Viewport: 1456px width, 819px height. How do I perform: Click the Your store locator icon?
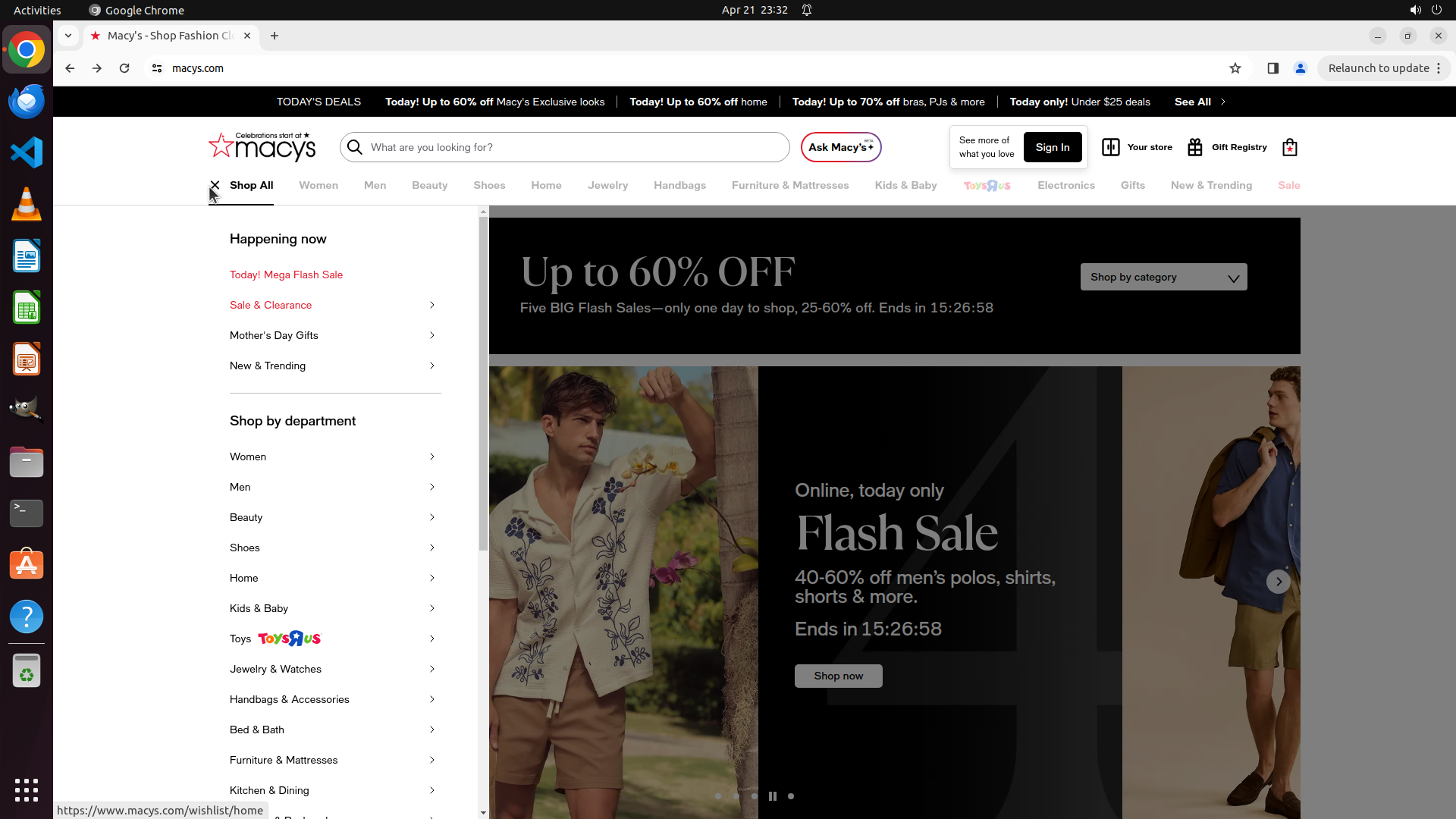point(1110,147)
